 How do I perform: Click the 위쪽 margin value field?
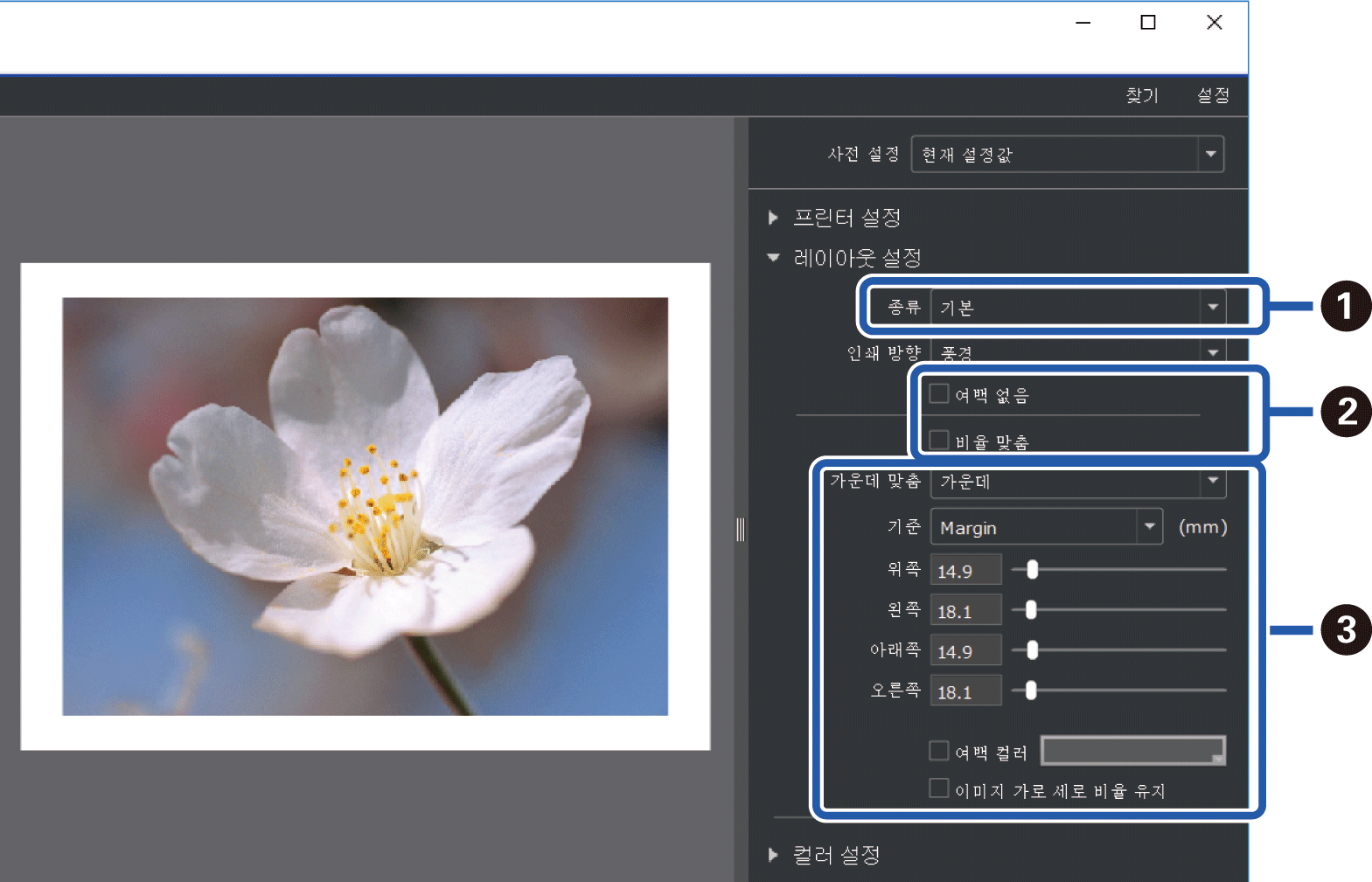tap(965, 571)
